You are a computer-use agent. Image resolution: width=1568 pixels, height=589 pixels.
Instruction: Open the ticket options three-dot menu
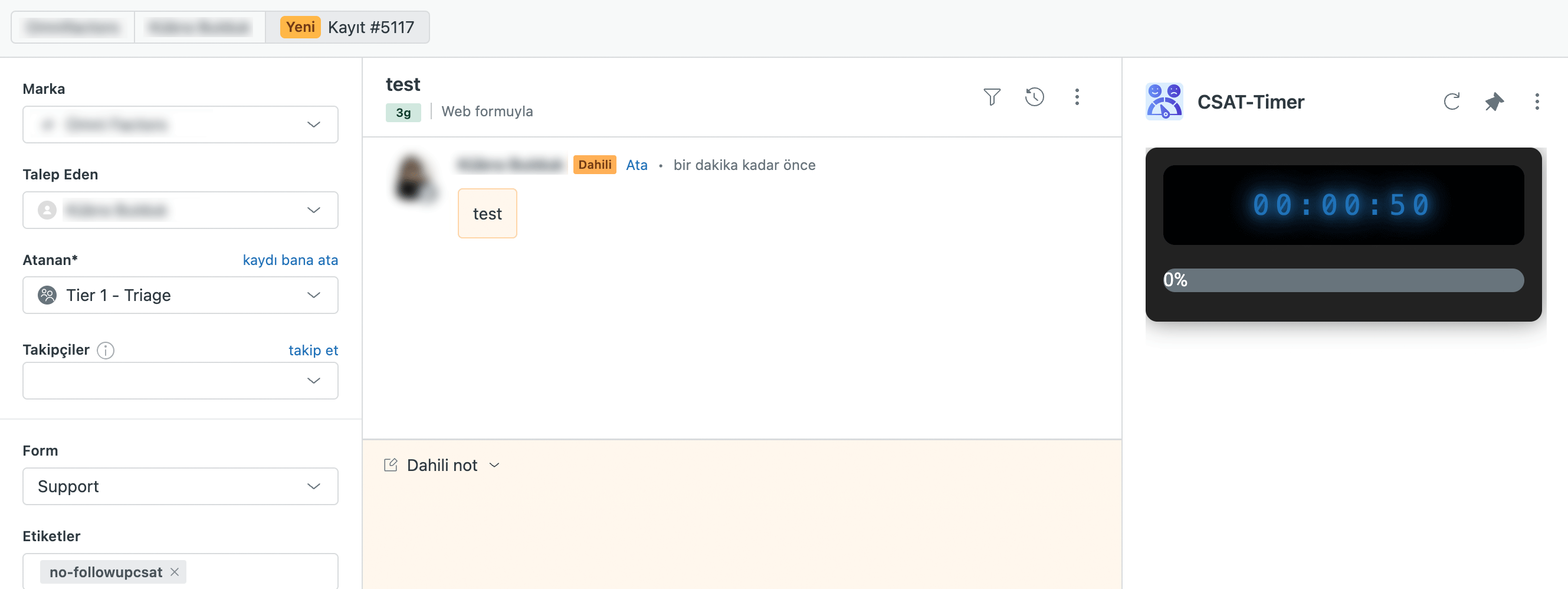(1077, 97)
